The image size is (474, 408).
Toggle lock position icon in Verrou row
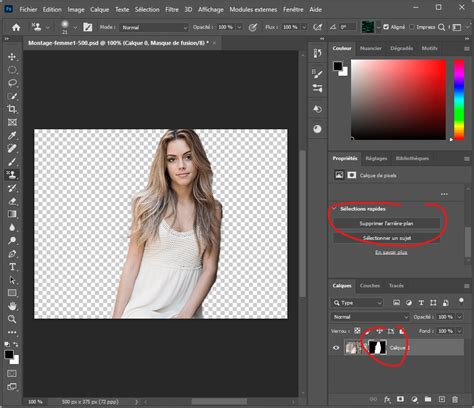tap(379, 331)
